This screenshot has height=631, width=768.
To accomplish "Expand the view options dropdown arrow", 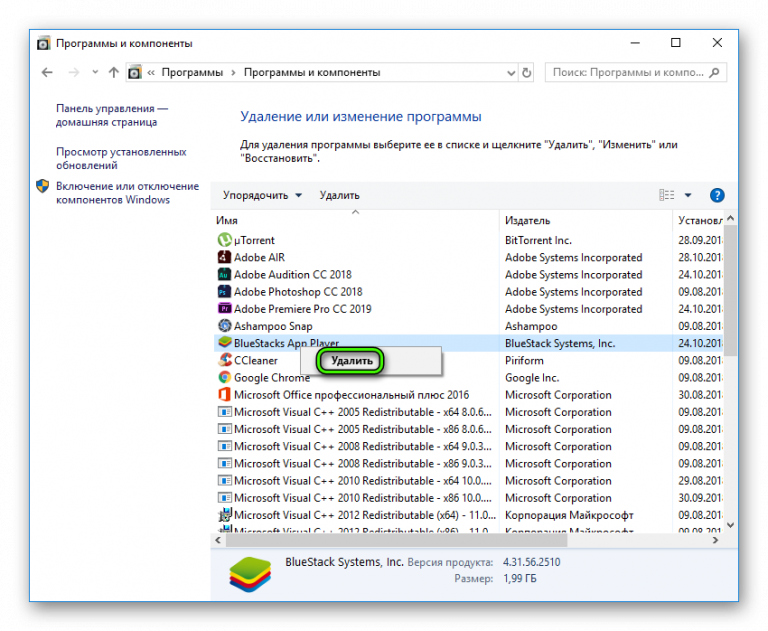I will pyautogui.click(x=688, y=195).
